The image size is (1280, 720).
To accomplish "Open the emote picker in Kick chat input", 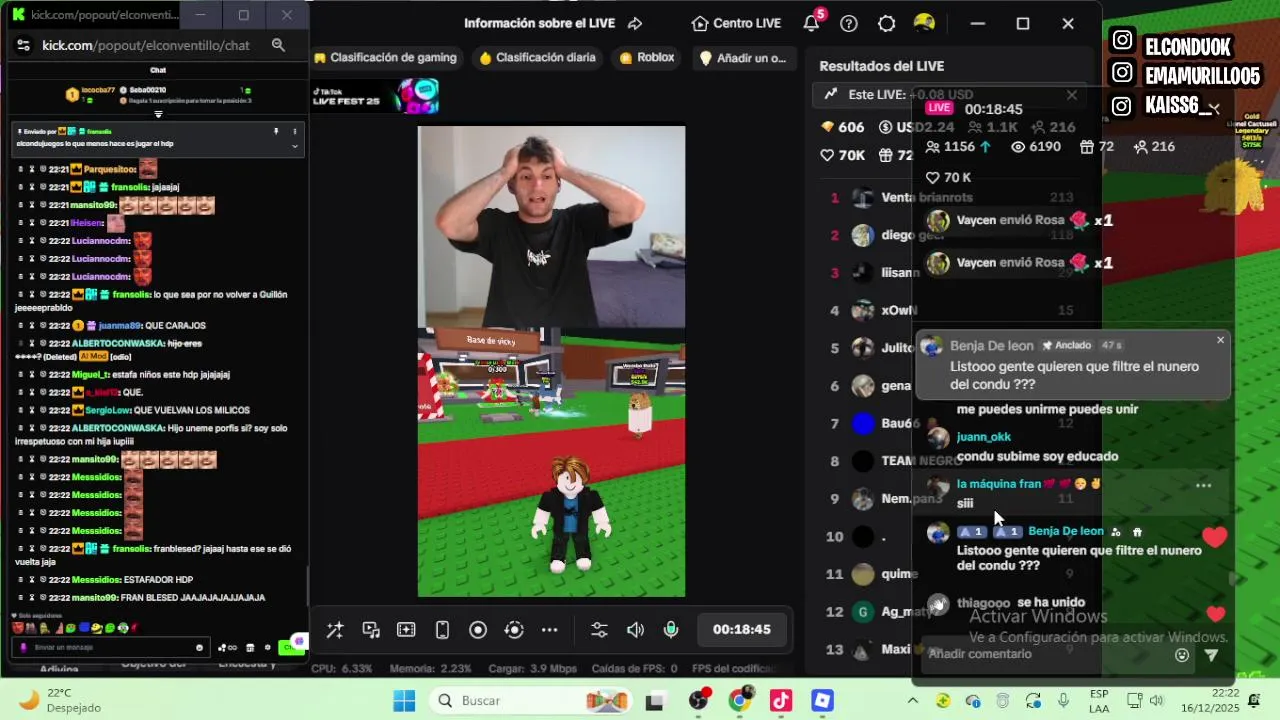I will (x=199, y=648).
